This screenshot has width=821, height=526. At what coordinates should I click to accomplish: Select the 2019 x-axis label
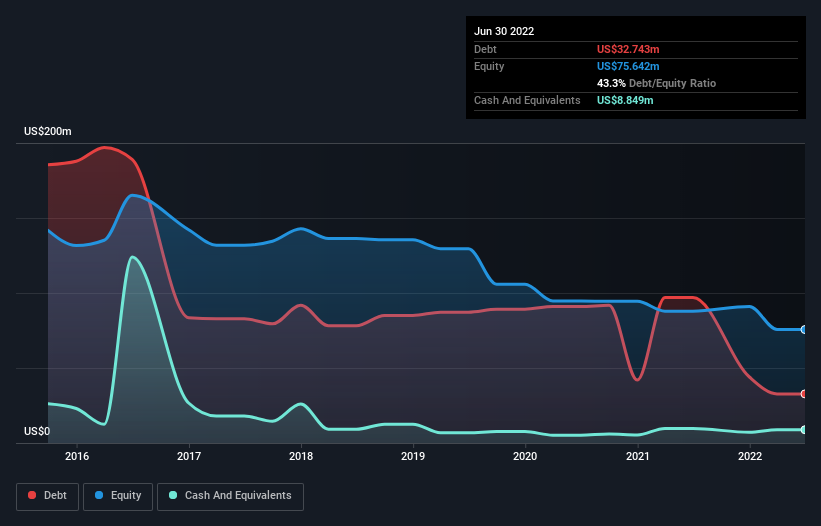[413, 456]
